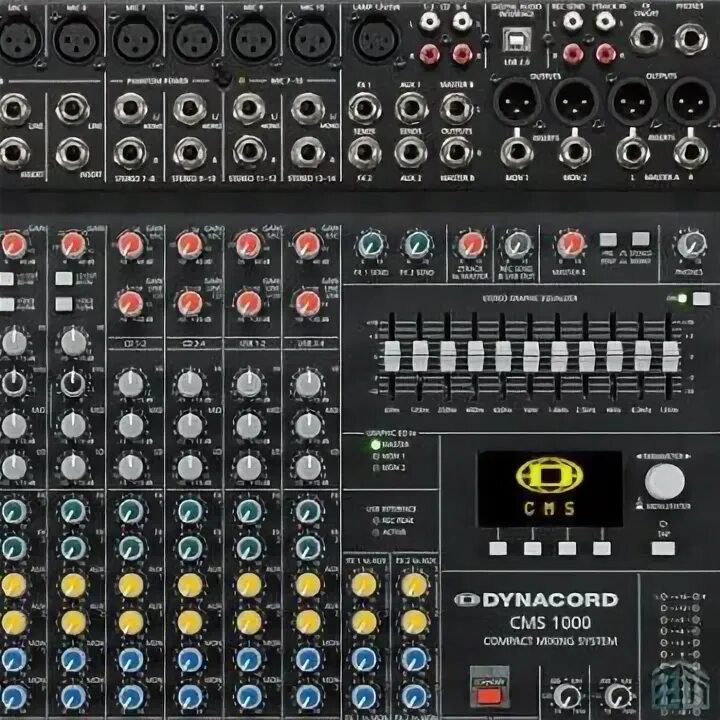Click the green FX 2 send master knob
The image size is (720, 720).
[416, 245]
